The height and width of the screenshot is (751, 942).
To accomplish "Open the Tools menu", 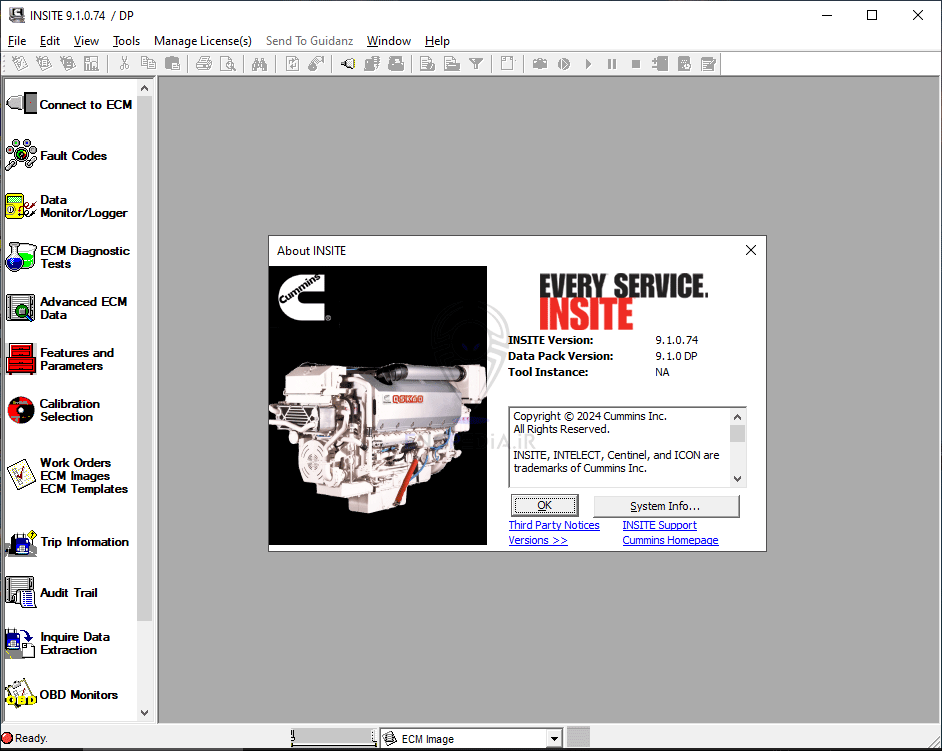I will (x=126, y=41).
